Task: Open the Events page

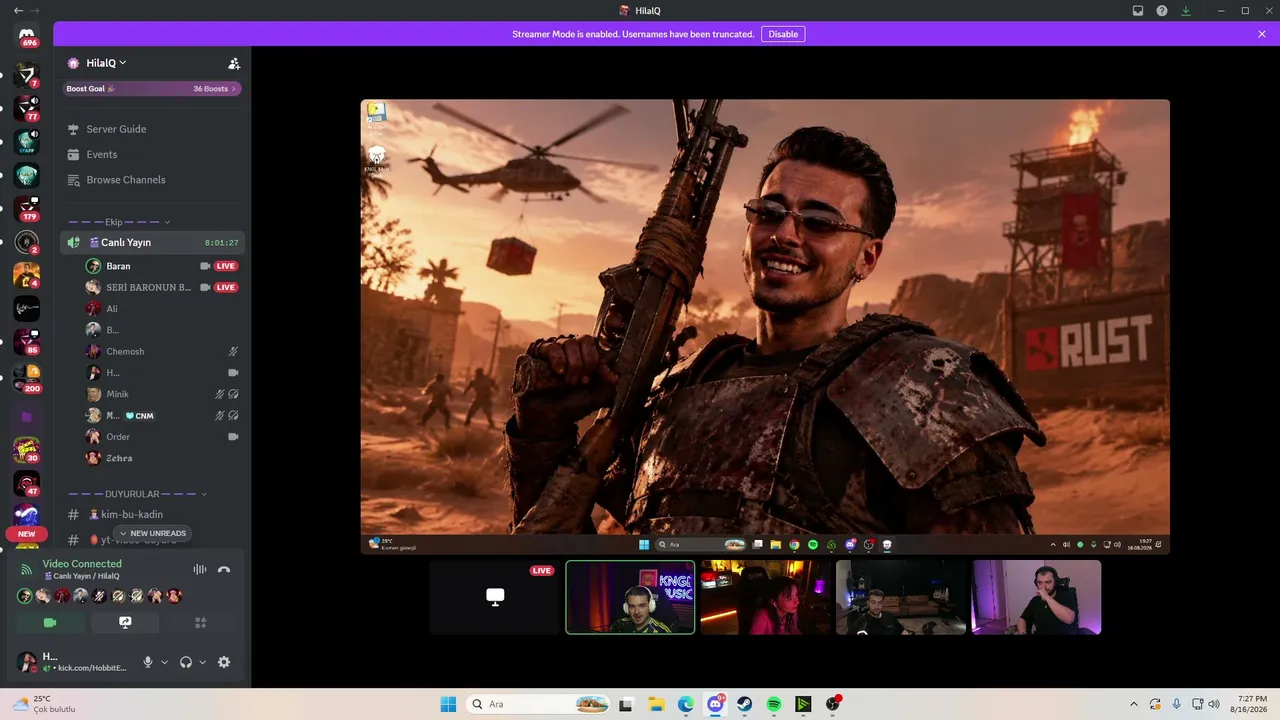Action: pyautogui.click(x=152, y=155)
